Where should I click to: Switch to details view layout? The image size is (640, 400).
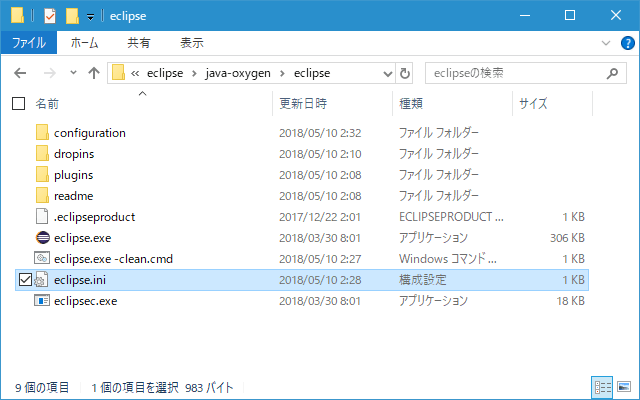[602, 387]
